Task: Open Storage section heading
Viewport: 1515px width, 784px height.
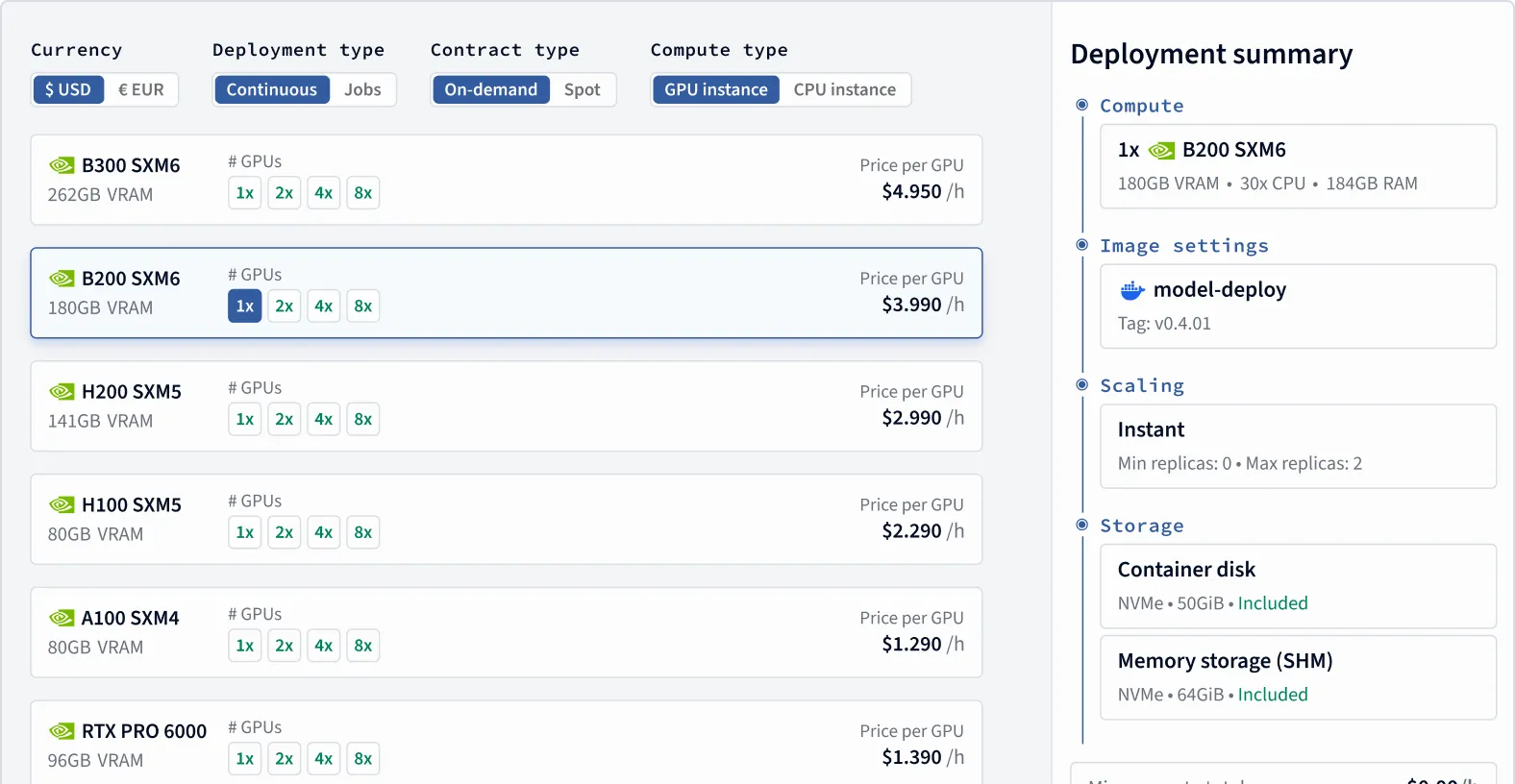Action: point(1142,526)
